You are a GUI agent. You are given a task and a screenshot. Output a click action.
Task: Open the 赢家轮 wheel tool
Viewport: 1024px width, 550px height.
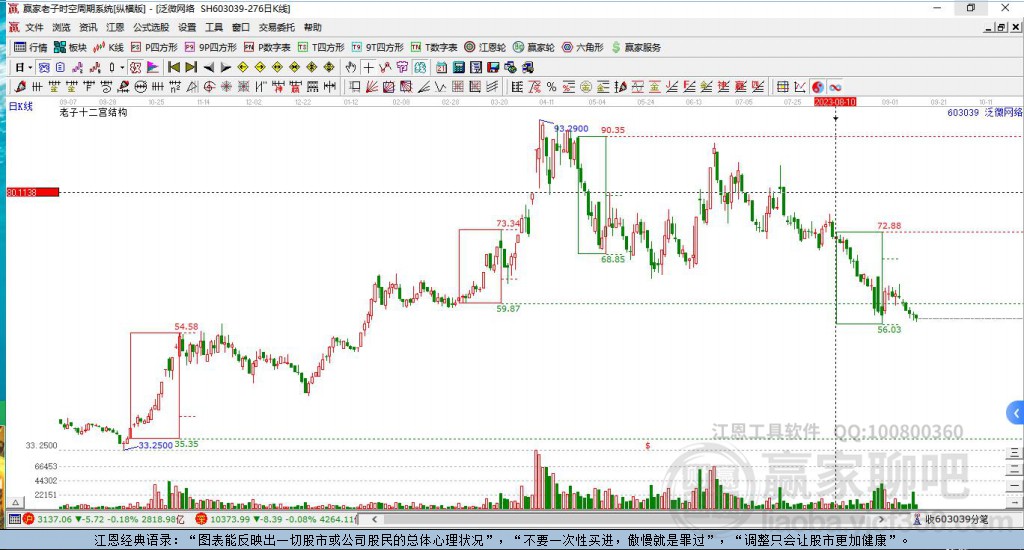click(x=534, y=47)
